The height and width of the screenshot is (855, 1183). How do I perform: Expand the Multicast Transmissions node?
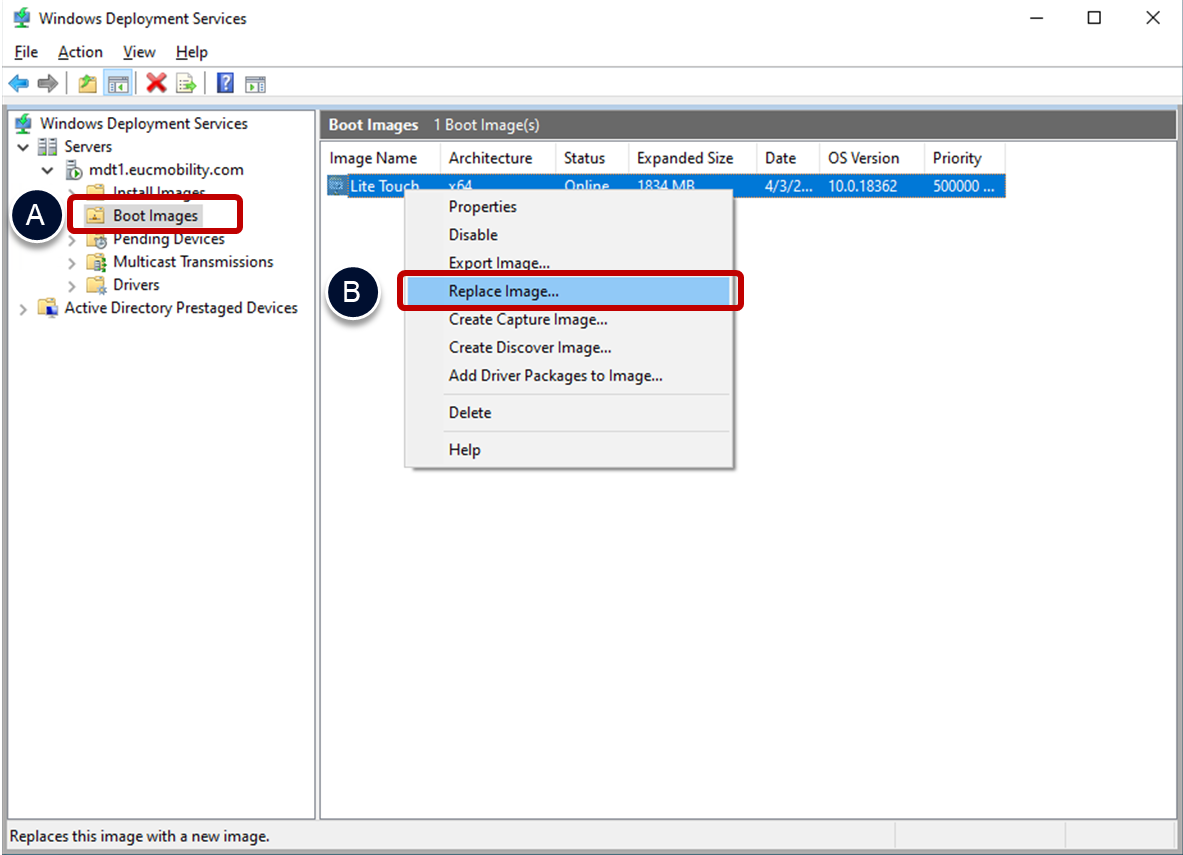pos(71,263)
